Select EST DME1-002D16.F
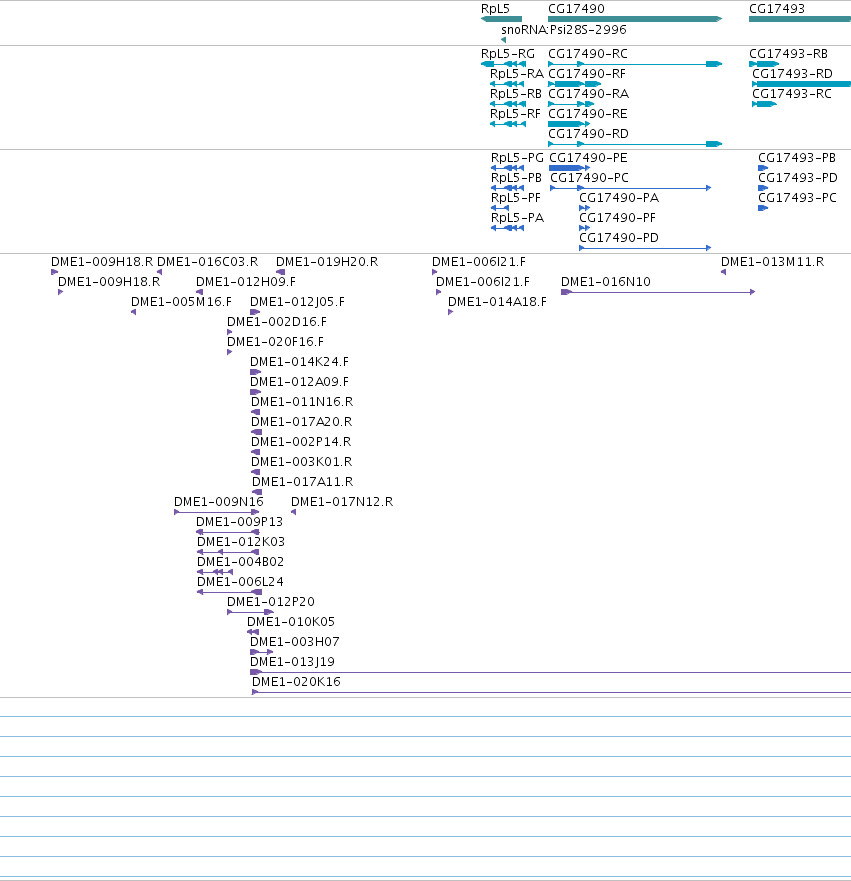This screenshot has width=851, height=881. (229, 332)
